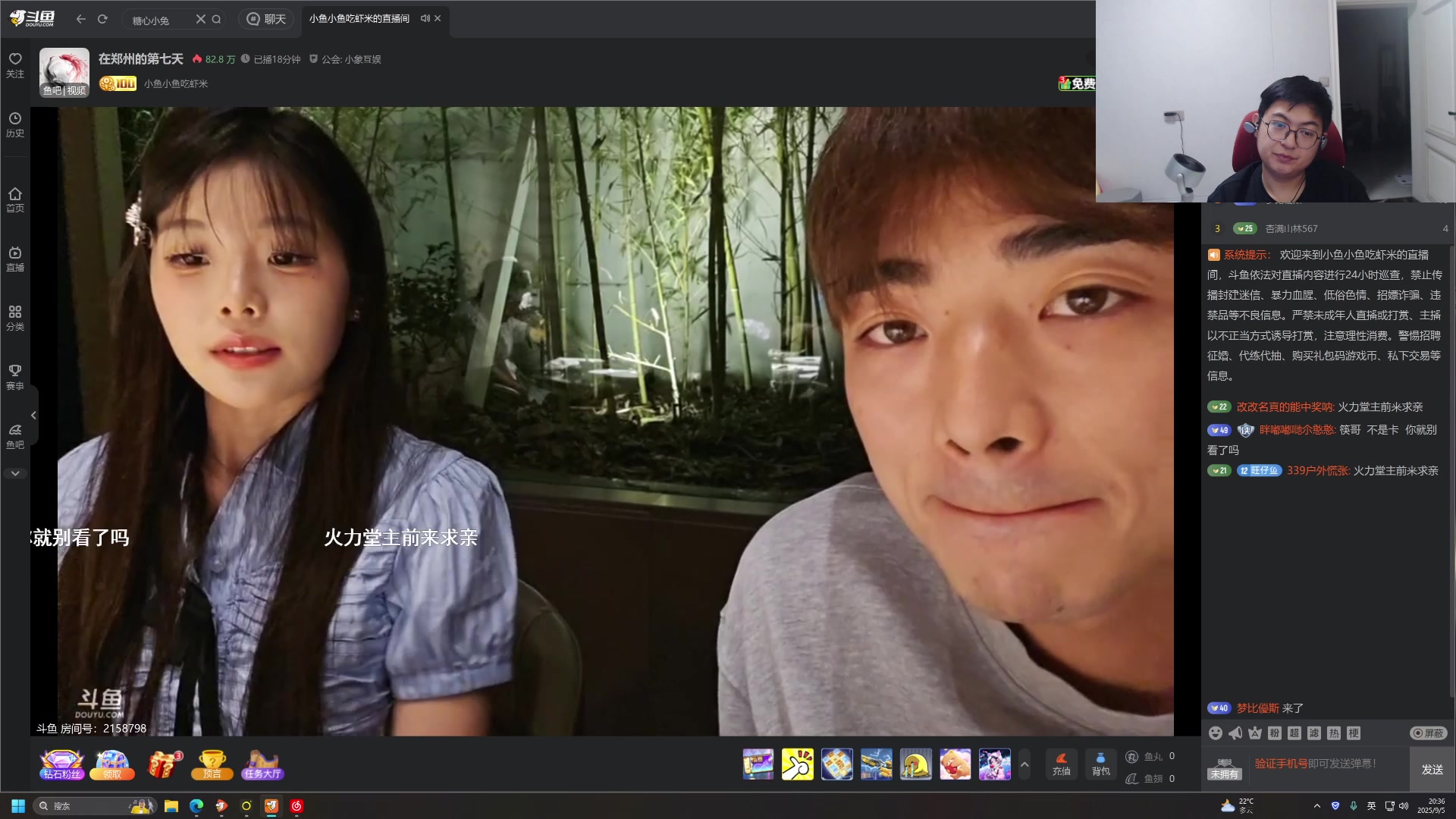Refresh the page
This screenshot has width=1456, height=819.
[x=102, y=19]
